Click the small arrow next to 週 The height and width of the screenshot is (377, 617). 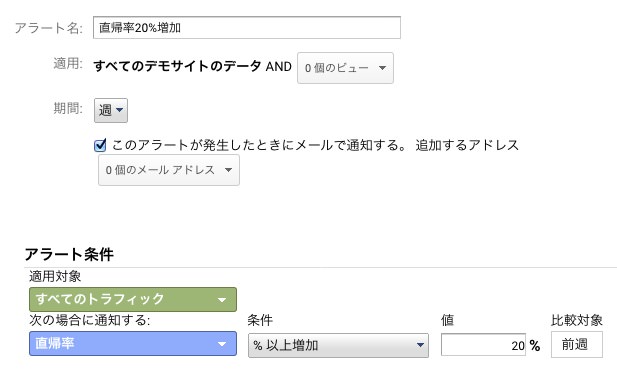[120, 110]
